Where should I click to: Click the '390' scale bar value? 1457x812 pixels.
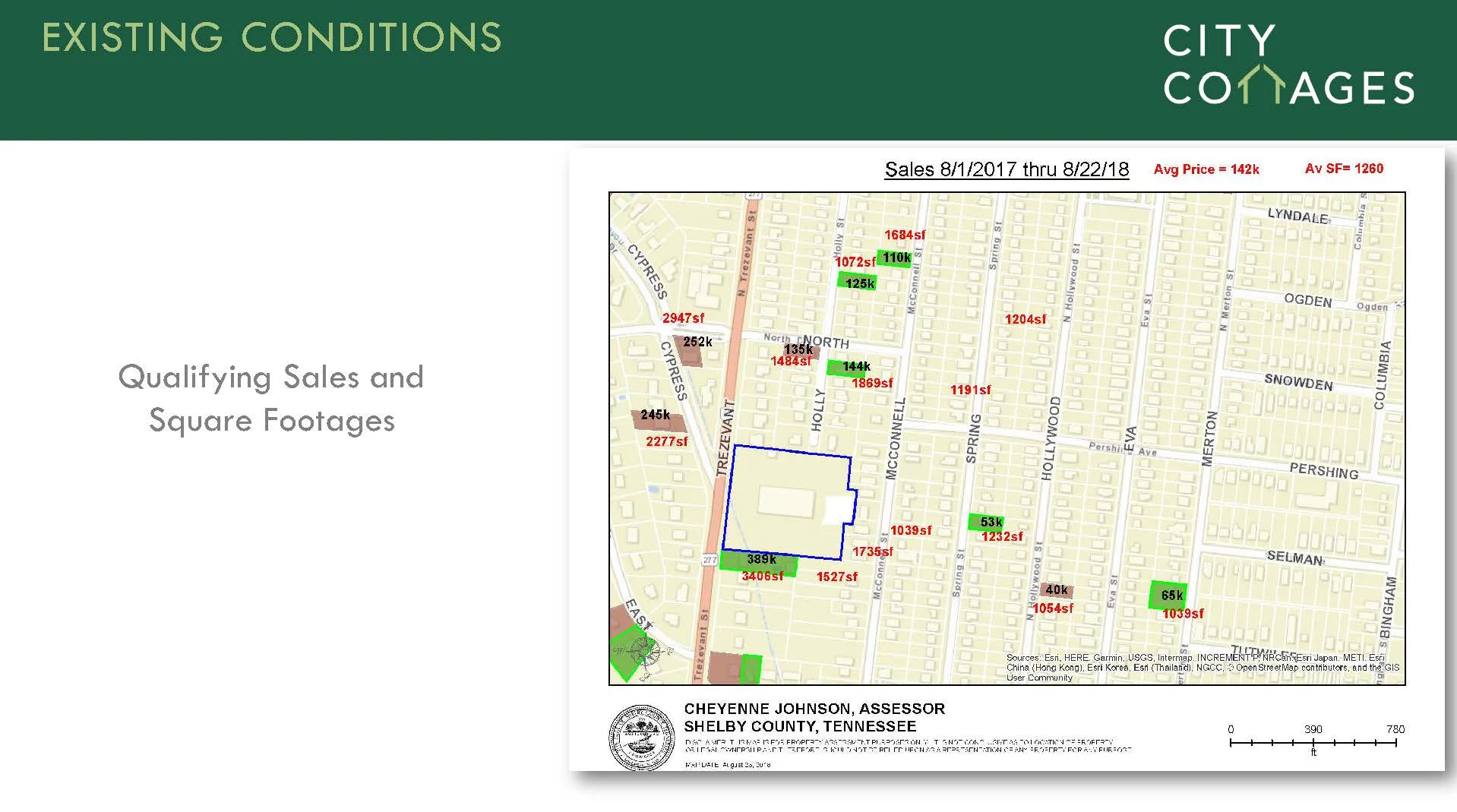tap(1313, 729)
